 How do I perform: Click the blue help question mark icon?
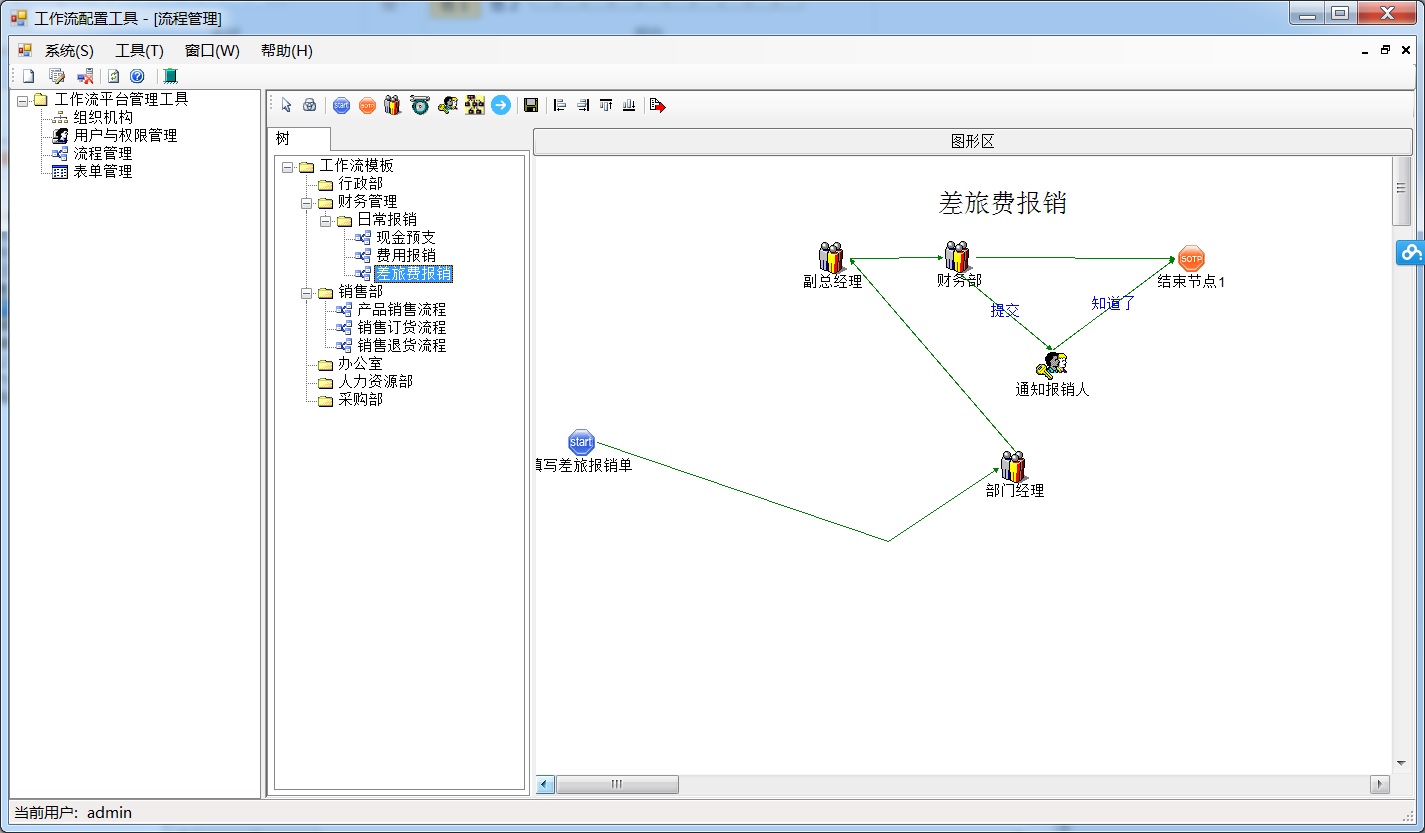pyautogui.click(x=137, y=76)
